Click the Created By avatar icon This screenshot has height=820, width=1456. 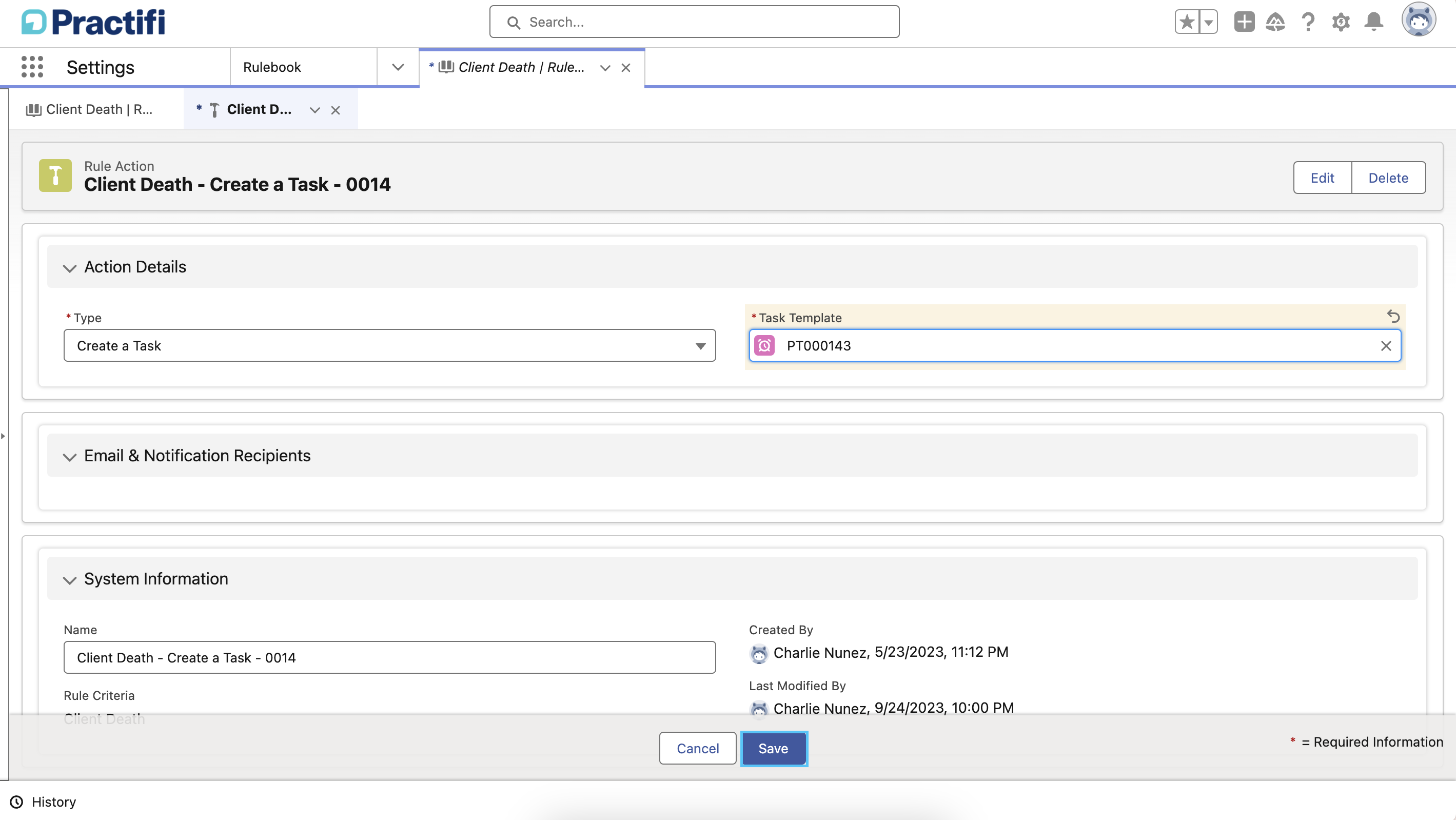click(x=758, y=653)
